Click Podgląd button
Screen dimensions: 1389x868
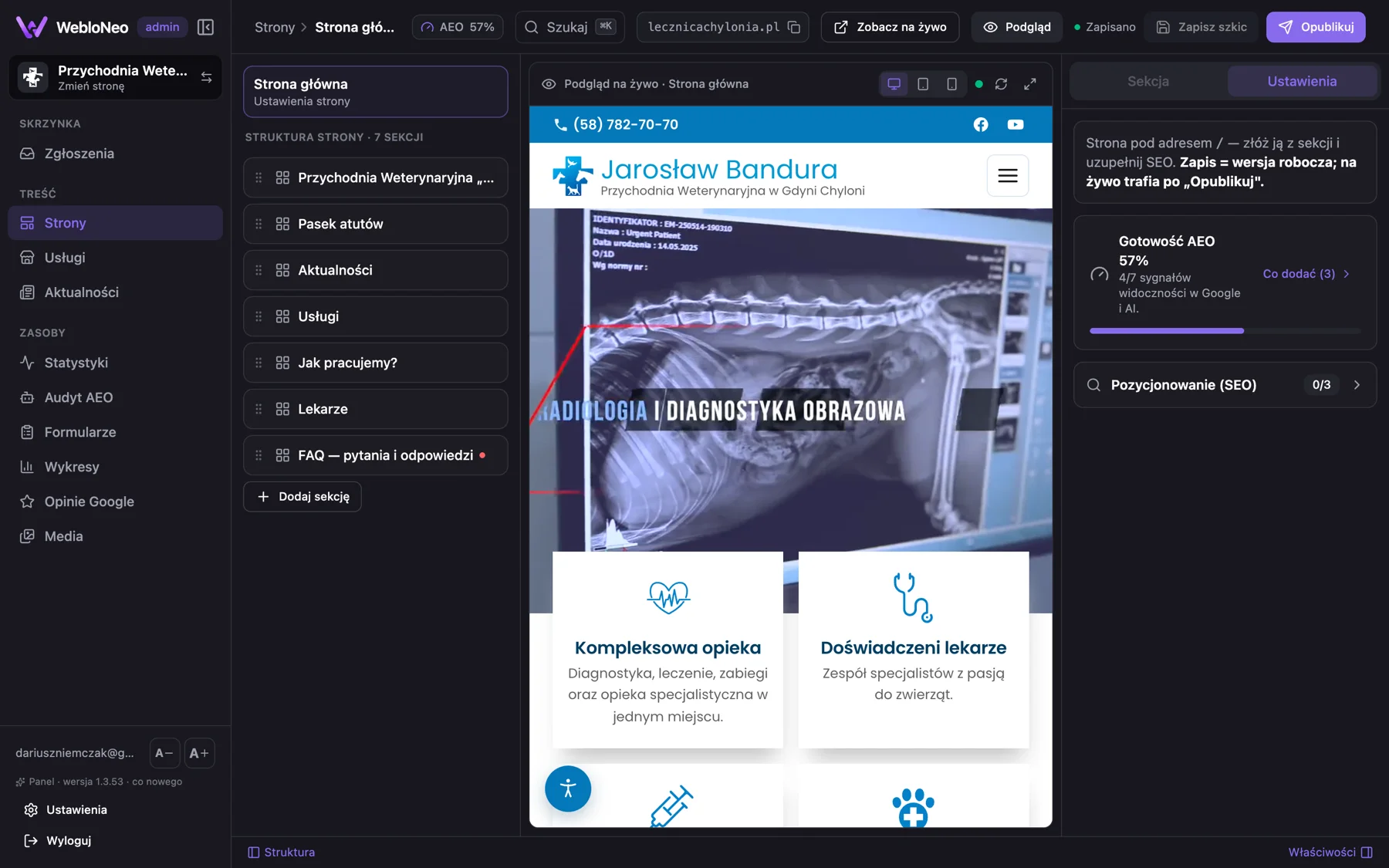[1017, 27]
